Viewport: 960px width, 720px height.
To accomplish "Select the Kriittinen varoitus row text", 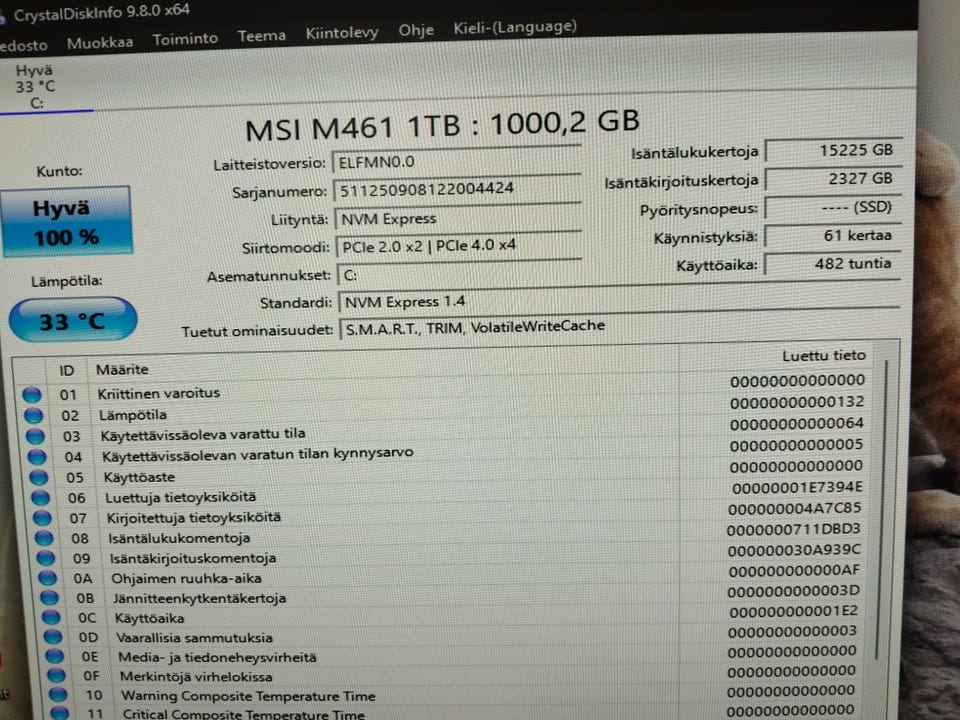I will pyautogui.click(x=159, y=393).
